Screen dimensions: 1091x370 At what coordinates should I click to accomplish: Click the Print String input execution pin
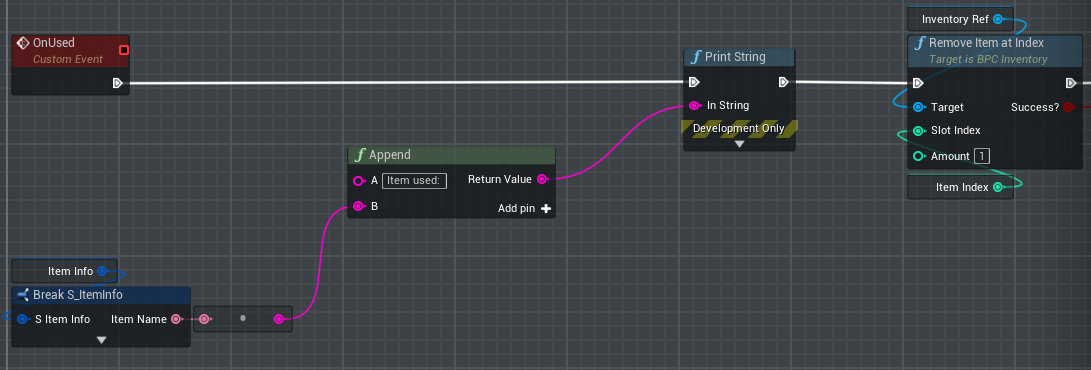tap(694, 82)
